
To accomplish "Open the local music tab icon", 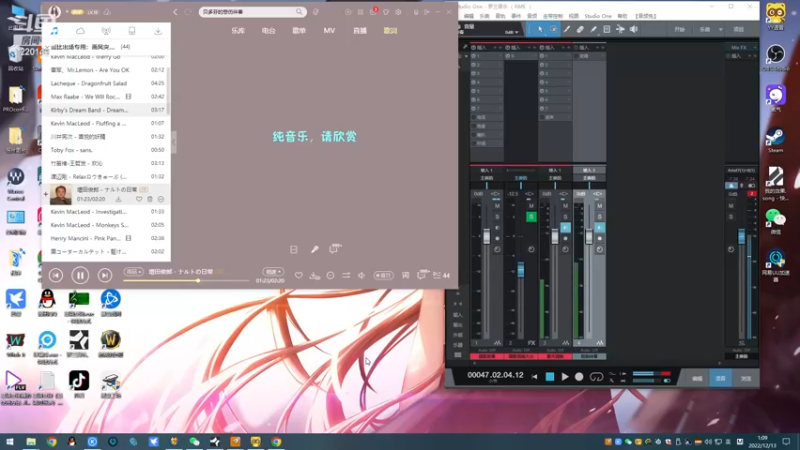I will (x=54, y=31).
